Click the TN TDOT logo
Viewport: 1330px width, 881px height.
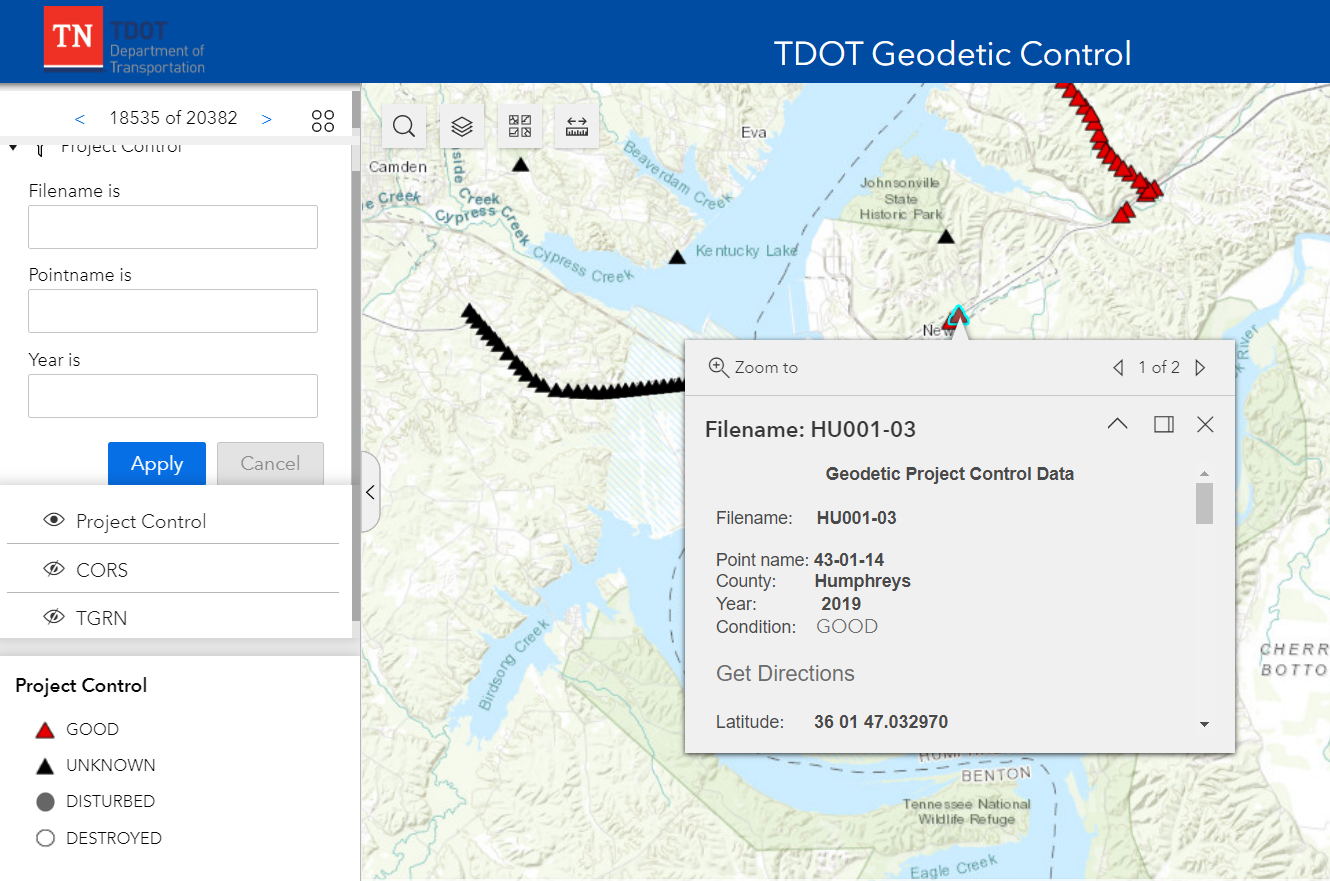(124, 41)
